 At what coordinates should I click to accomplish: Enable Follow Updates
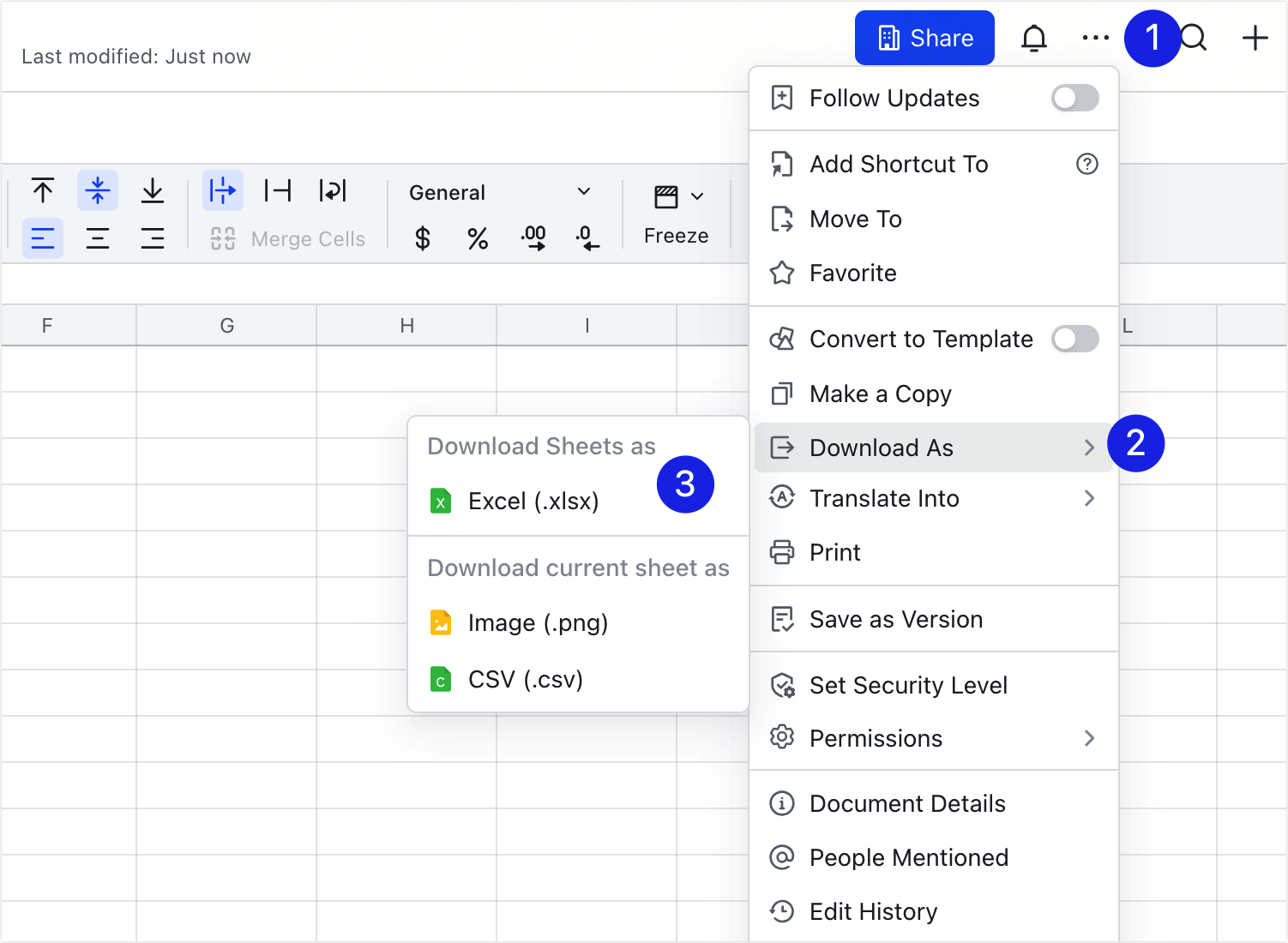1074,98
